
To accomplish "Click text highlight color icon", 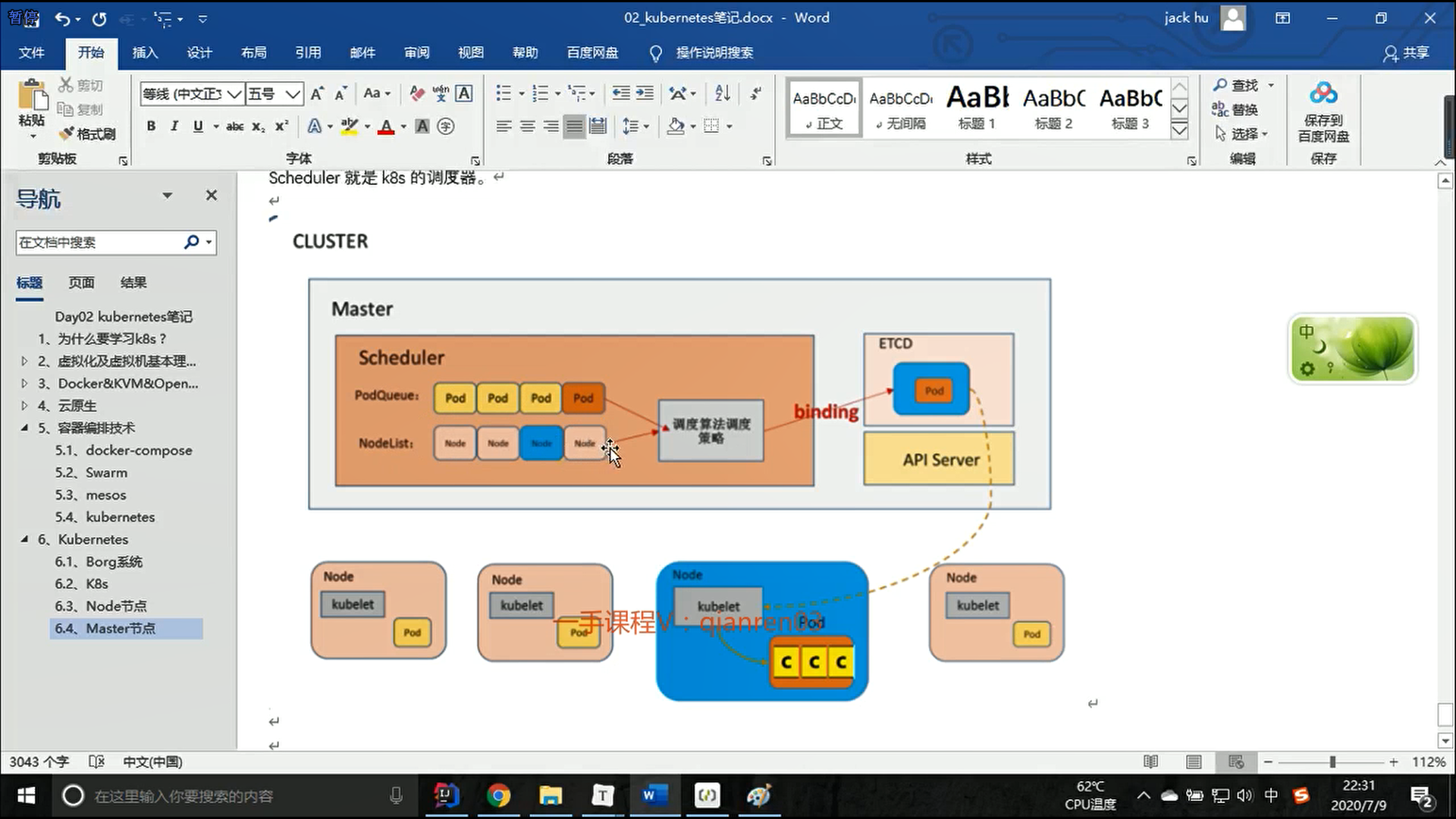I will point(349,127).
